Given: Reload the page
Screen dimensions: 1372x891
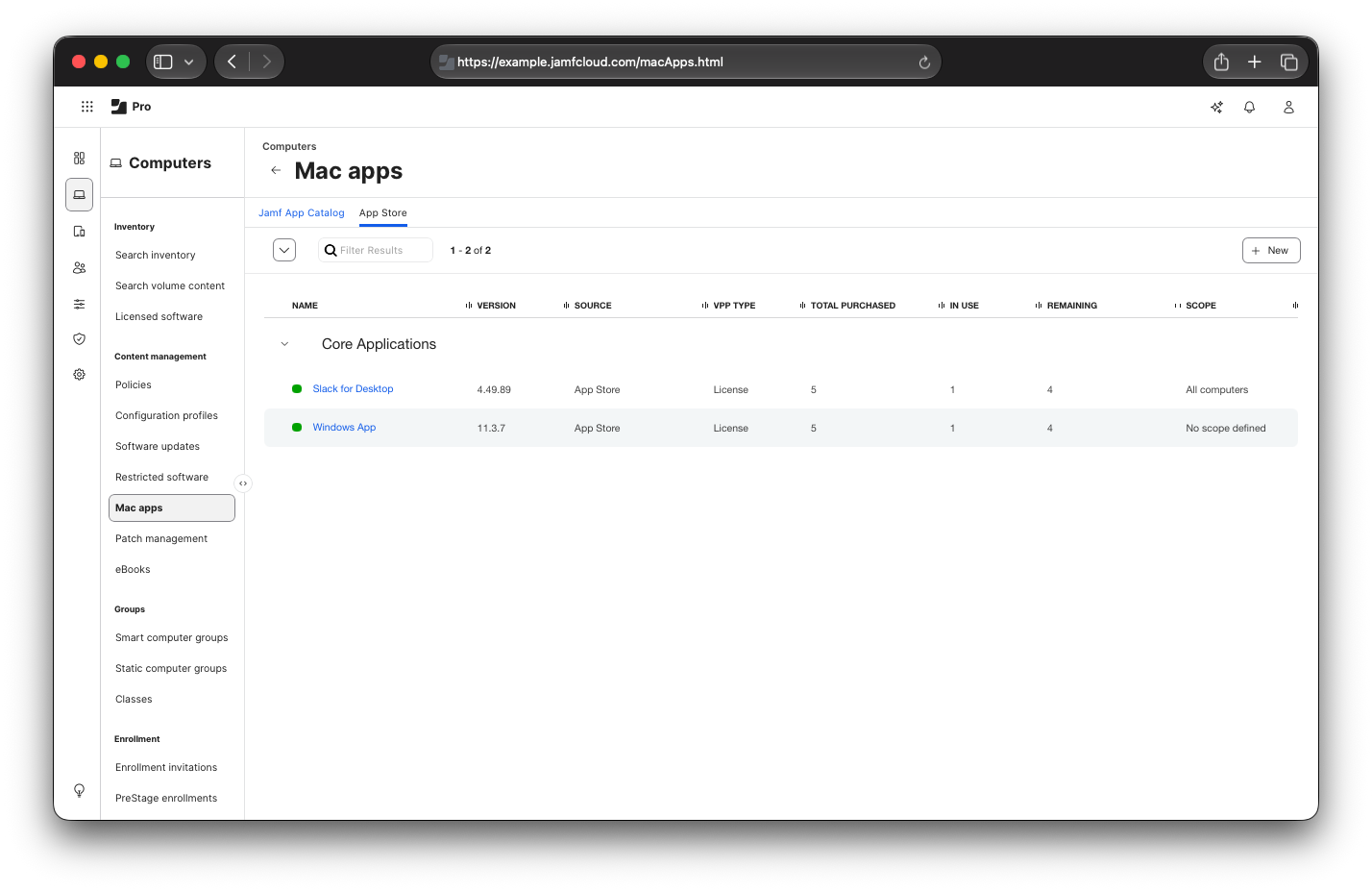Looking at the screenshot, I should click(x=924, y=62).
